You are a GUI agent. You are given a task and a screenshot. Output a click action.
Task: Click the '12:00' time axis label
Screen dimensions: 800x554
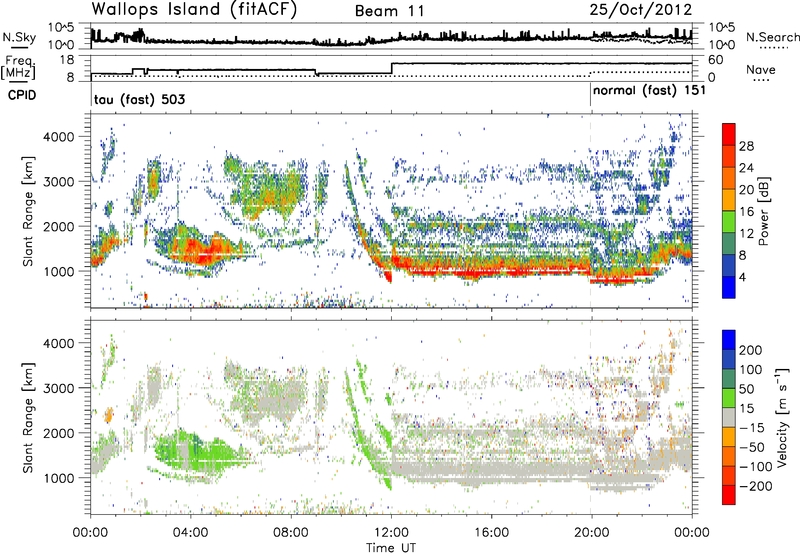[x=391, y=533]
